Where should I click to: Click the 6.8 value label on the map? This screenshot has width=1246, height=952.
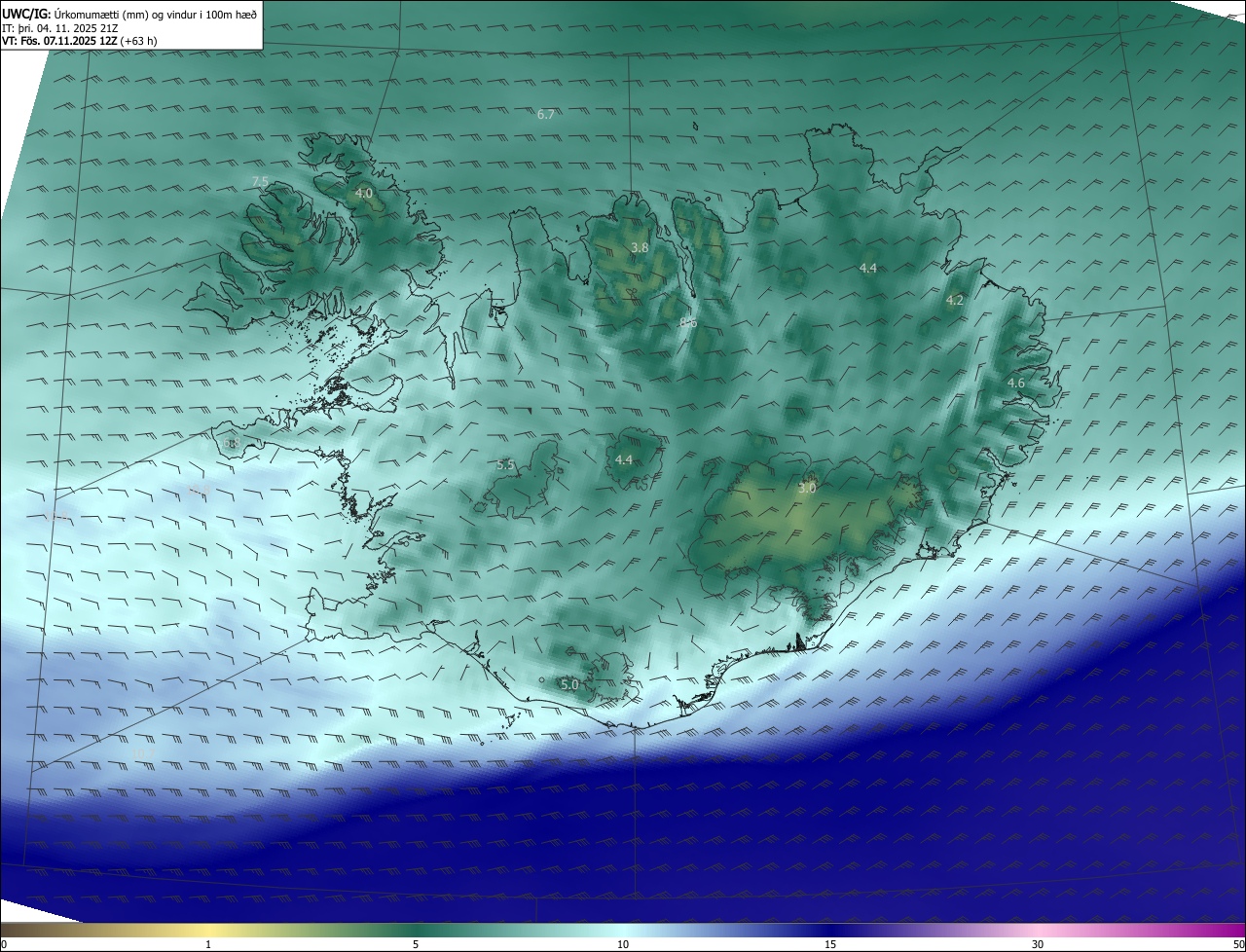pyautogui.click(x=231, y=443)
